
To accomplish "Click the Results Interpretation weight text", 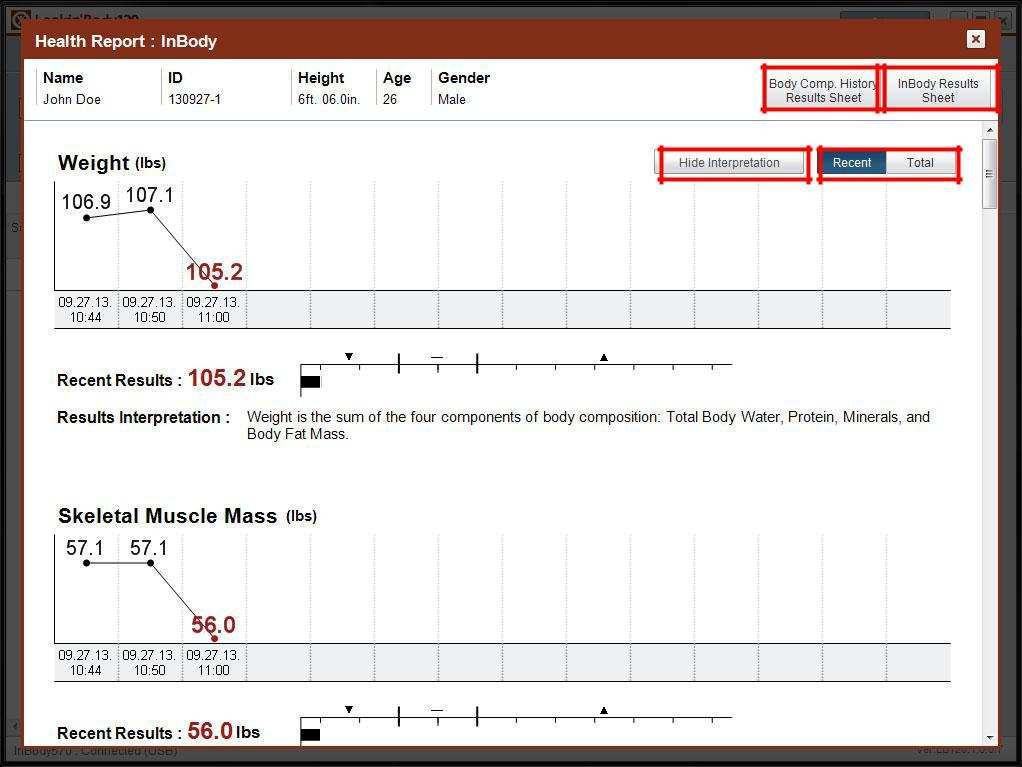I will click(x=588, y=425).
